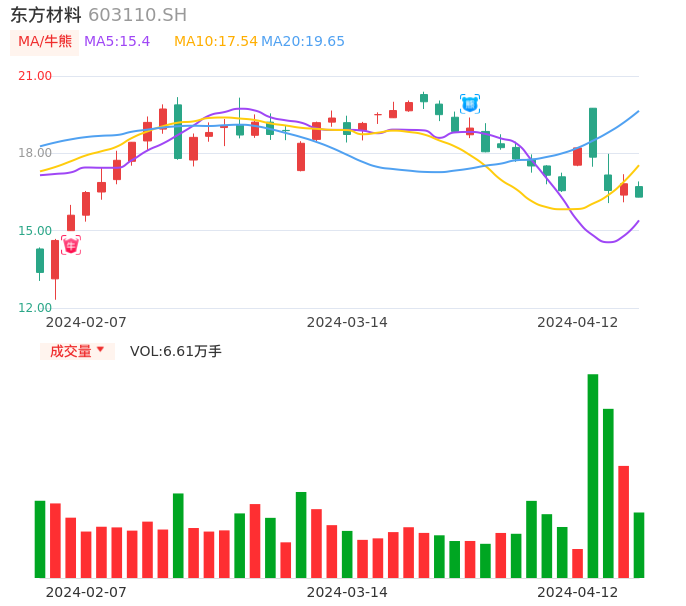Click the 21.00 price axis label

pyautogui.click(x=35, y=76)
